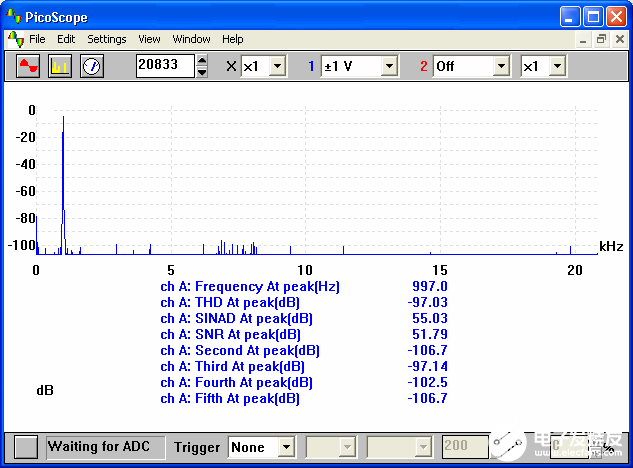Click the trigger threshold field showing 200
This screenshot has height=468, width=633.
pos(465,446)
